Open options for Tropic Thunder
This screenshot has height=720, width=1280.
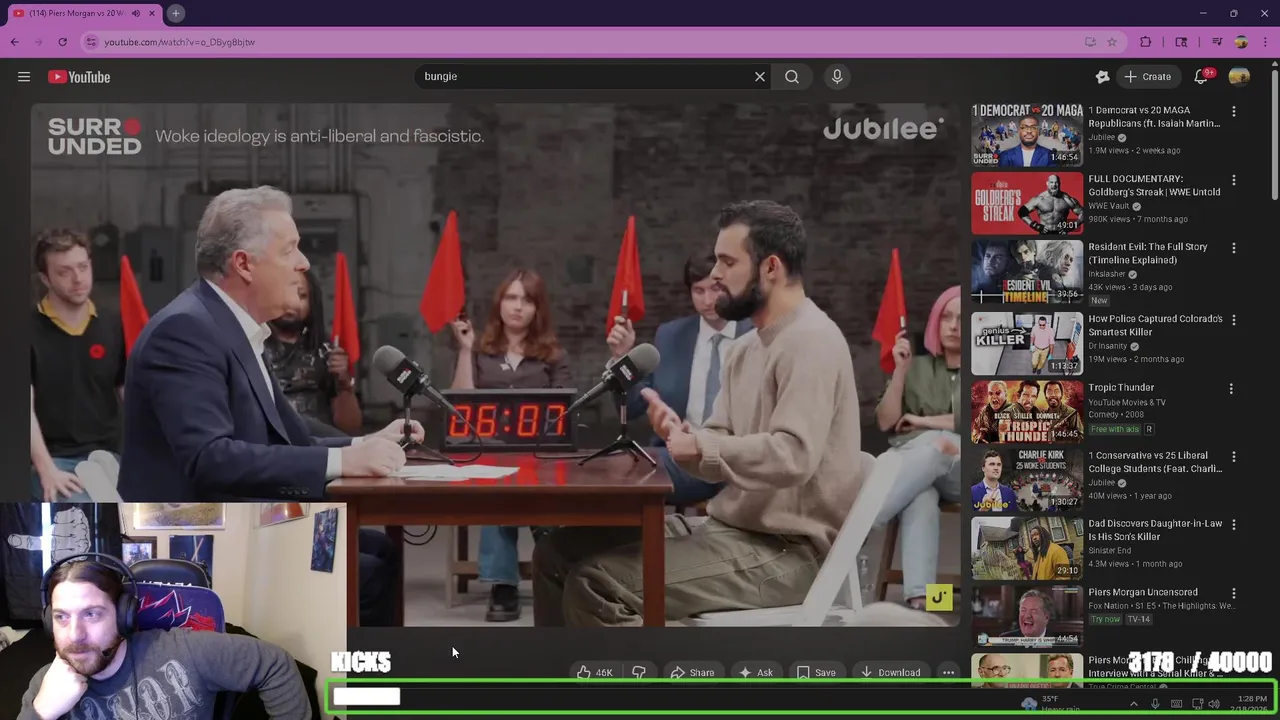point(1231,388)
